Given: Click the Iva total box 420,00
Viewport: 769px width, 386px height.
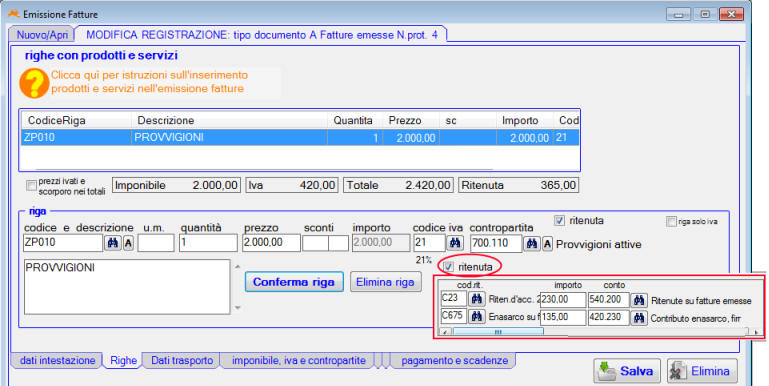Looking at the screenshot, I should point(291,185).
